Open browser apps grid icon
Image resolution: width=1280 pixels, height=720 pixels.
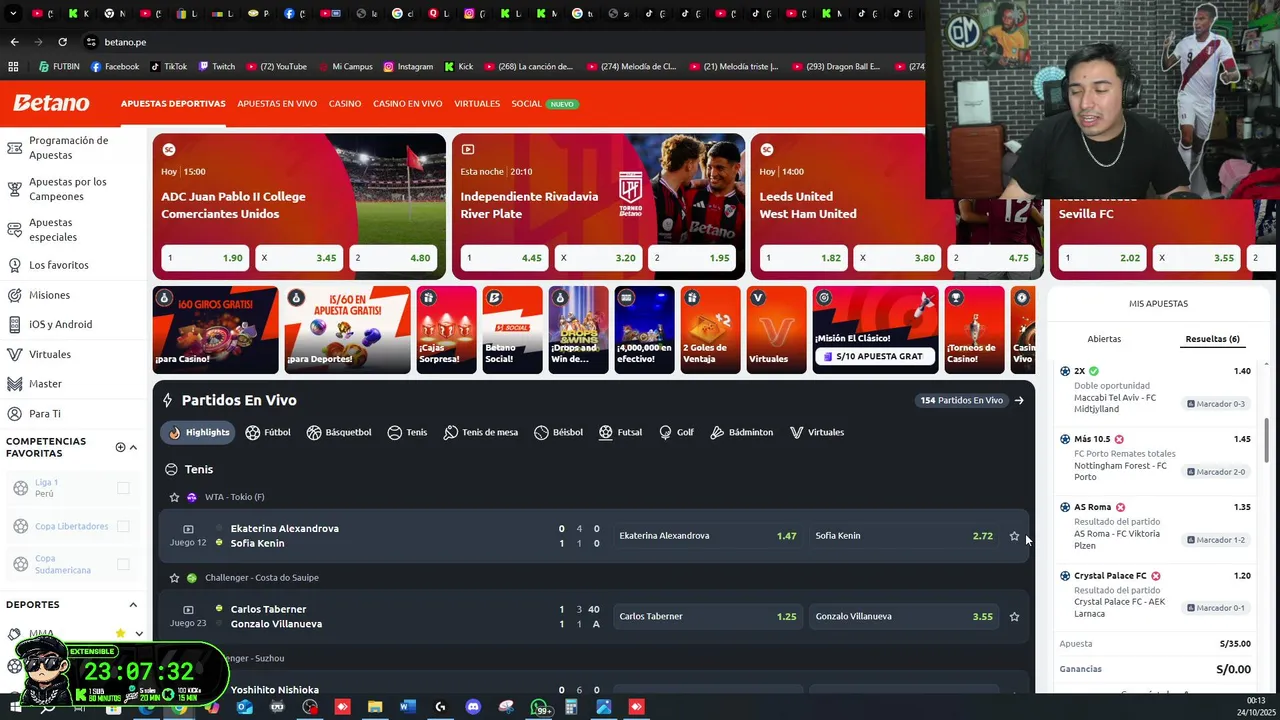[x=13, y=67]
